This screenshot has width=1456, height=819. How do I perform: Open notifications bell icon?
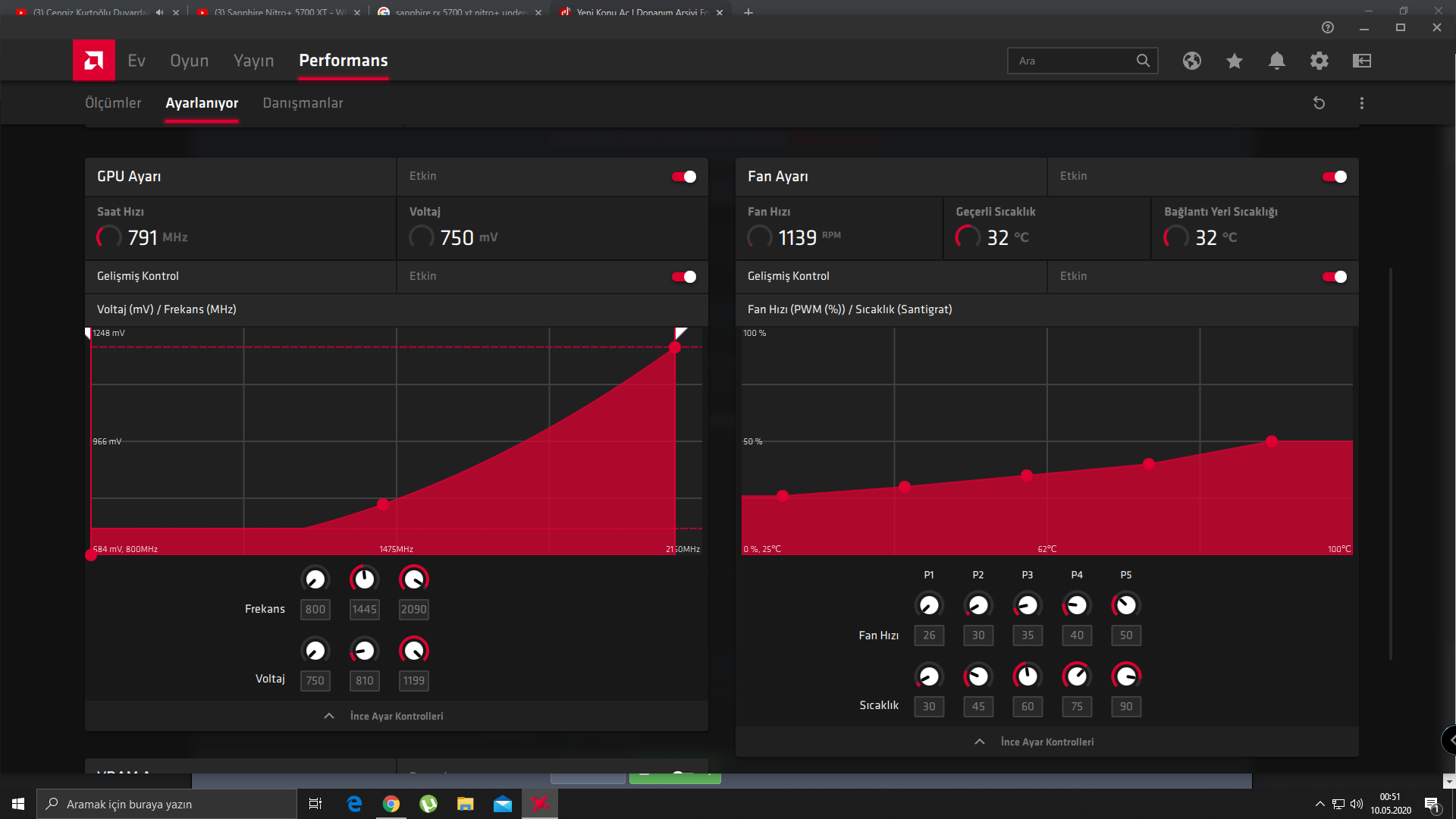(x=1277, y=61)
